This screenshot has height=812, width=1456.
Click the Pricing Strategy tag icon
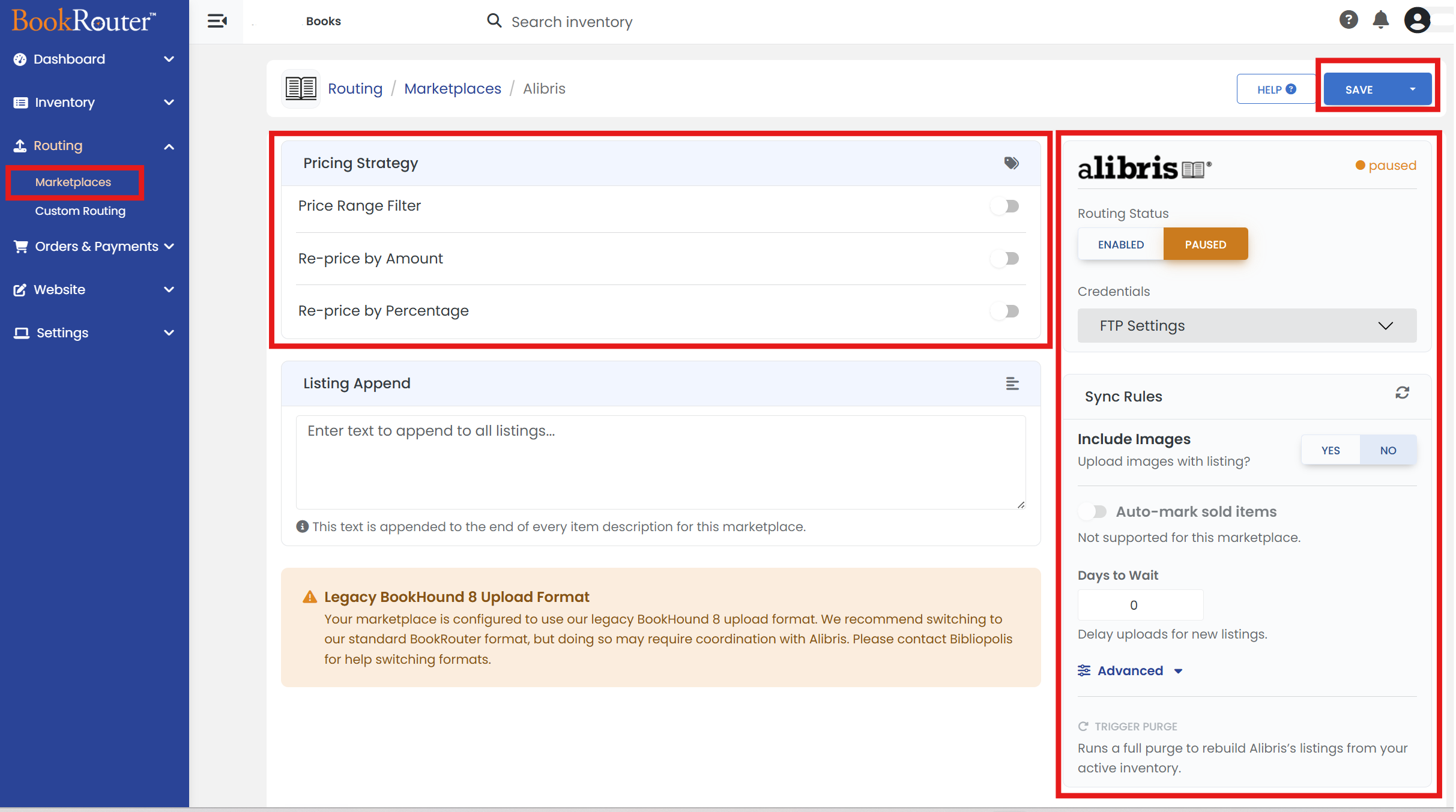point(1012,163)
